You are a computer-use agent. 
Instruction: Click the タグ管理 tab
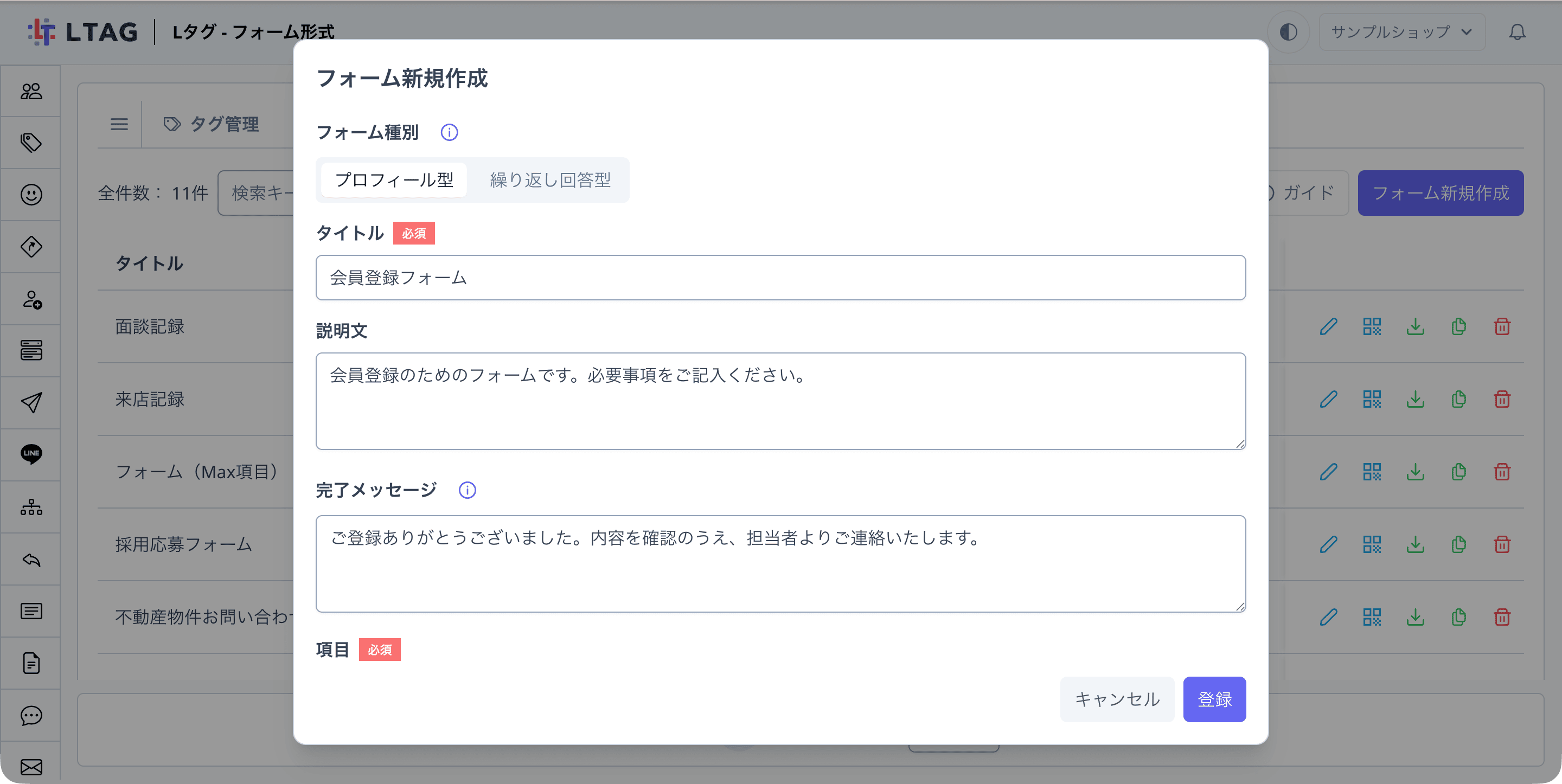pyautogui.click(x=212, y=124)
